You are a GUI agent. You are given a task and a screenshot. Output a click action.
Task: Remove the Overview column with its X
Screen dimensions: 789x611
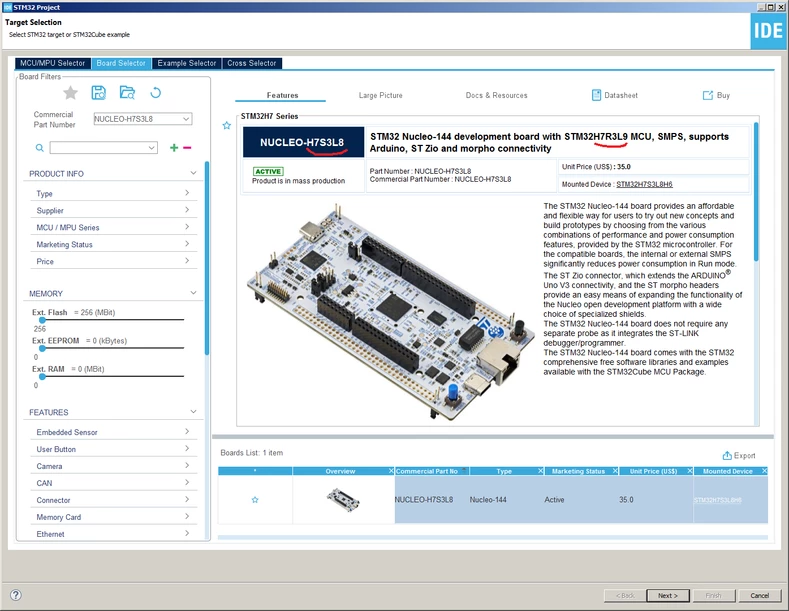coord(391,471)
